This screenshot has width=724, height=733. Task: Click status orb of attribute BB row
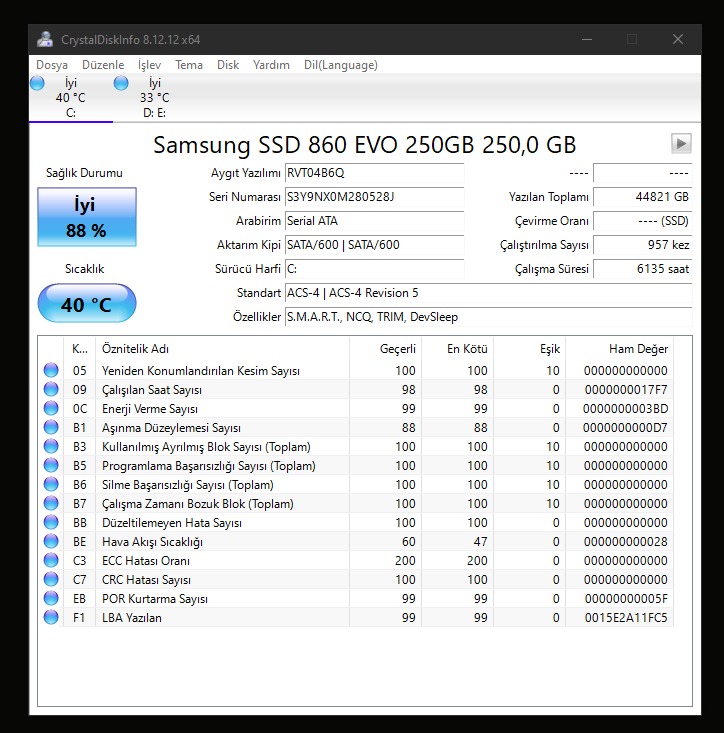pyautogui.click(x=51, y=523)
